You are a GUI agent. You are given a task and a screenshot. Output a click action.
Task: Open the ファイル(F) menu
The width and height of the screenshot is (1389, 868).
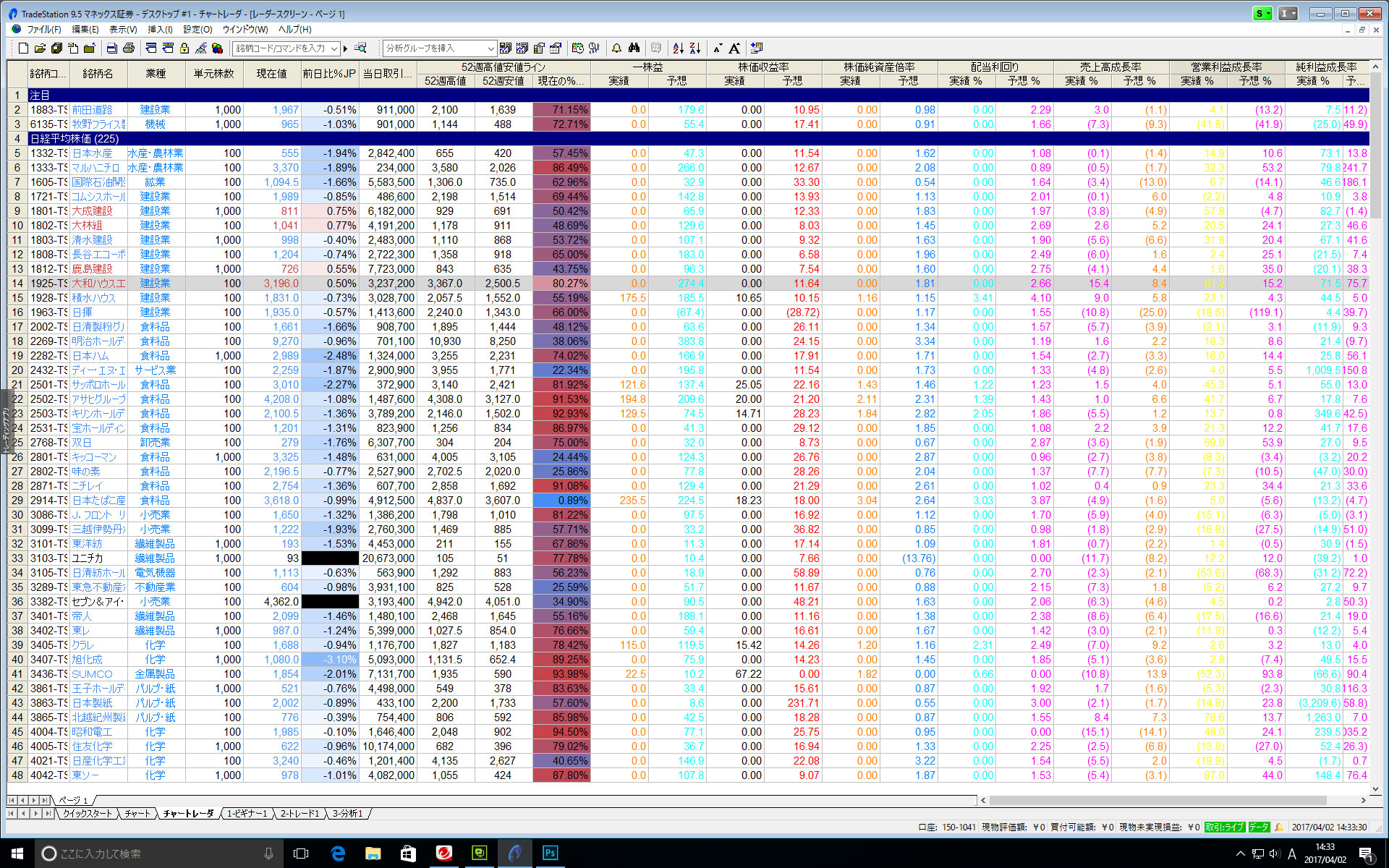click(43, 30)
